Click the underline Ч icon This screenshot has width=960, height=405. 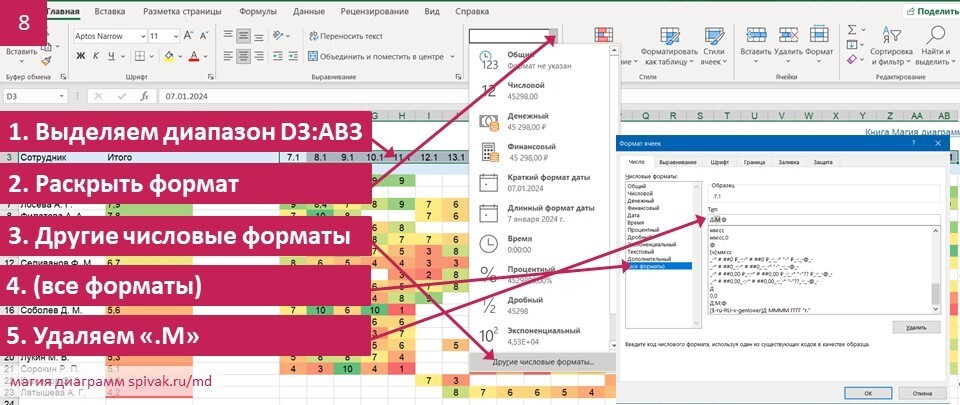pos(111,56)
